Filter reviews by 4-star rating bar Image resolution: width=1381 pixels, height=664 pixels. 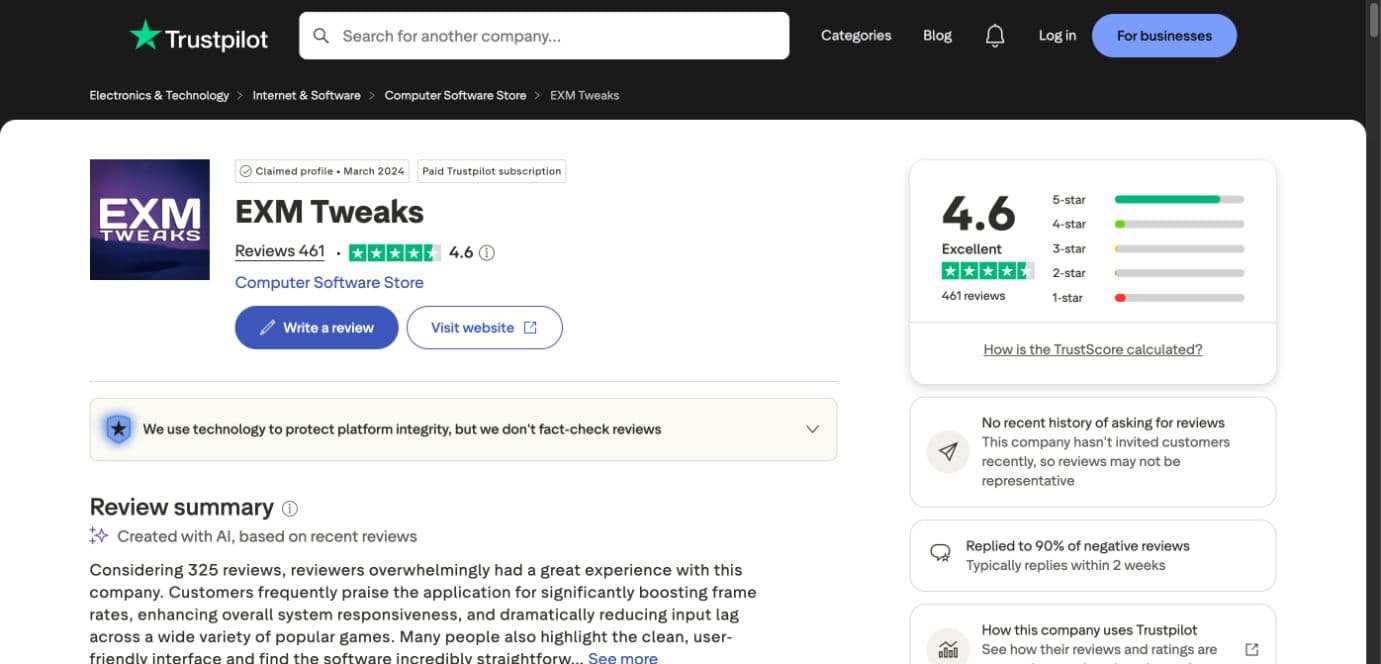tap(1179, 224)
